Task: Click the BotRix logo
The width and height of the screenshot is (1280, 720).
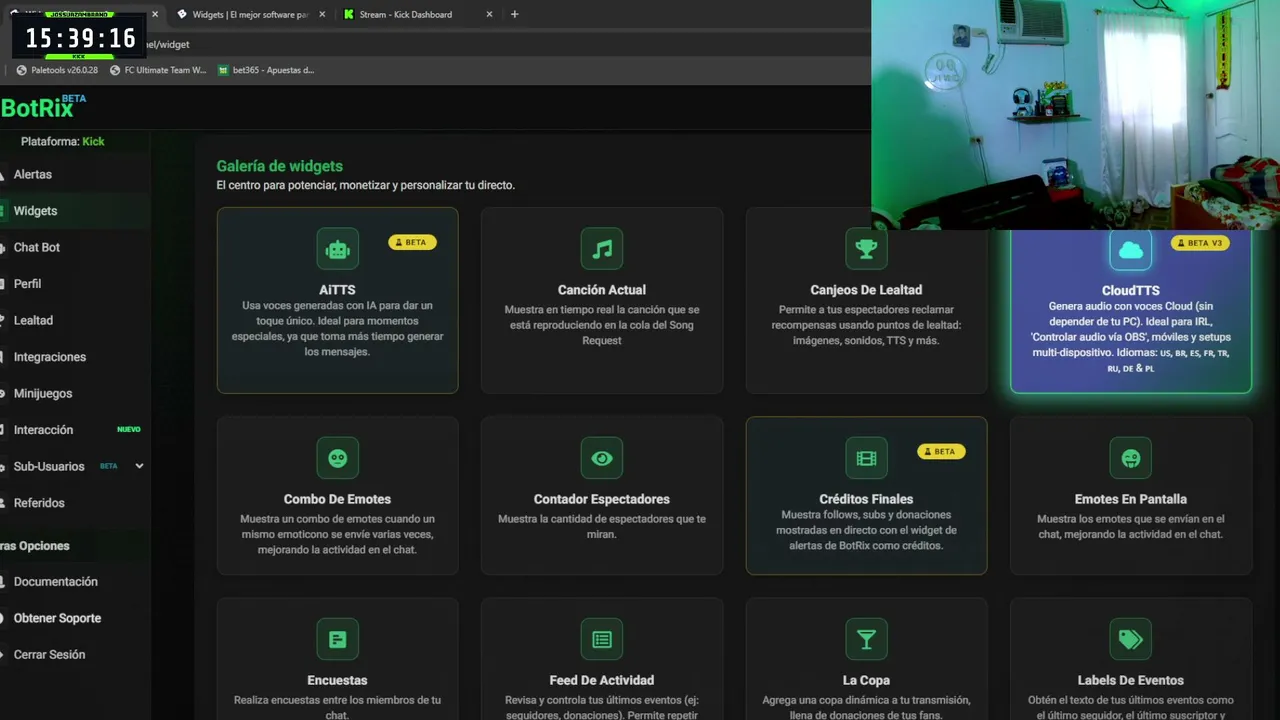Action: (x=44, y=106)
